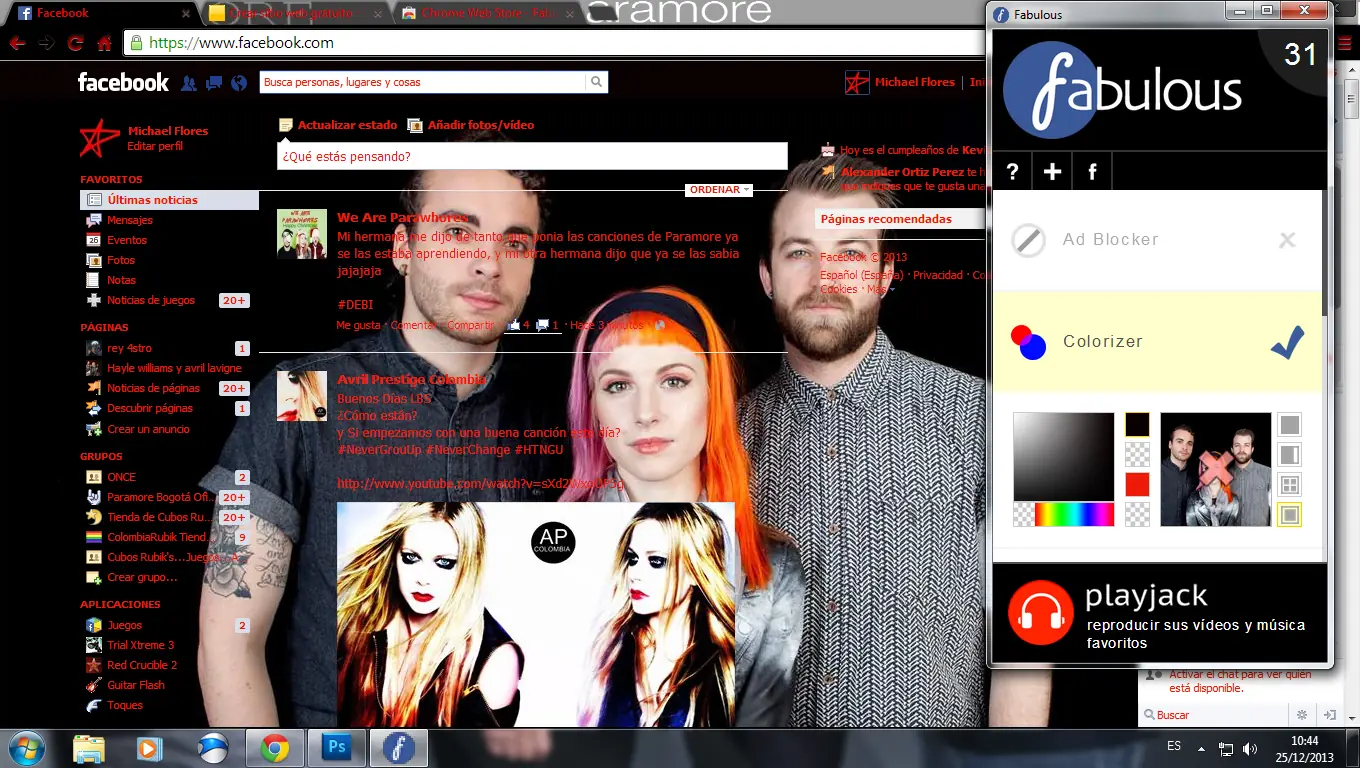Select the black color swatch
This screenshot has height=768, width=1360.
pos(1137,425)
